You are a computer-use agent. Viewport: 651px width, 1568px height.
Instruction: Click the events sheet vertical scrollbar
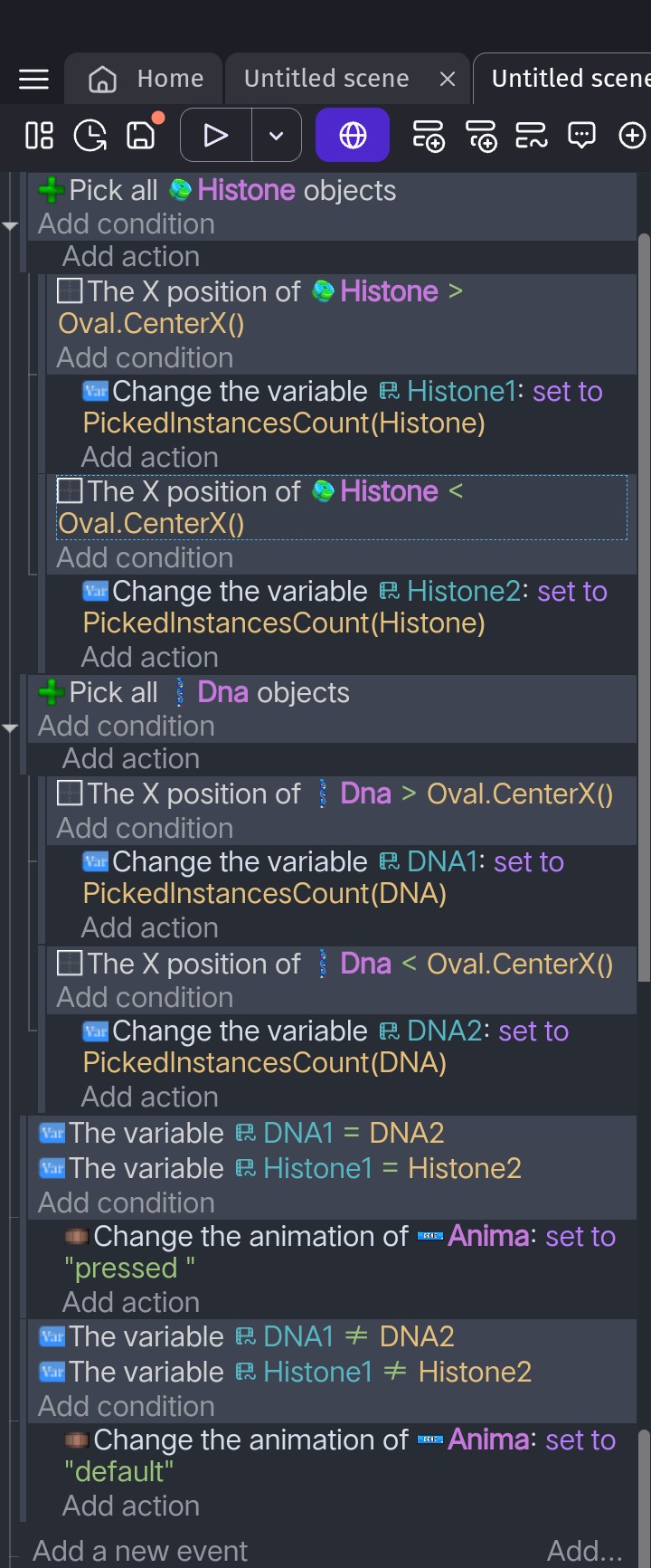pos(644,606)
